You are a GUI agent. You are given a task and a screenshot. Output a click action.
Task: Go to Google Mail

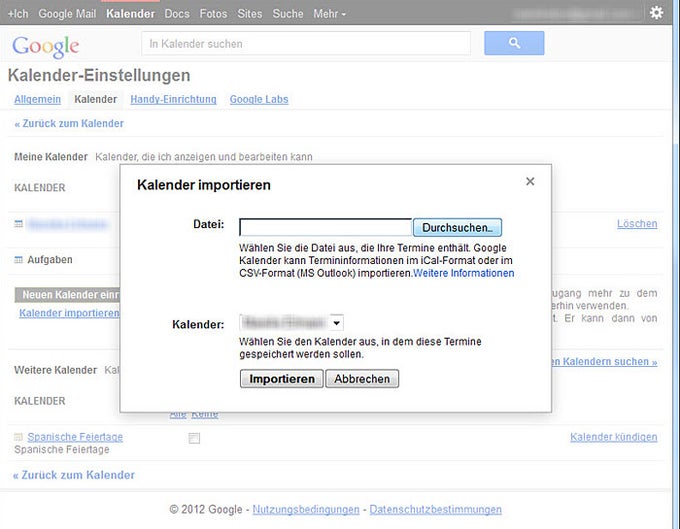click(x=67, y=14)
